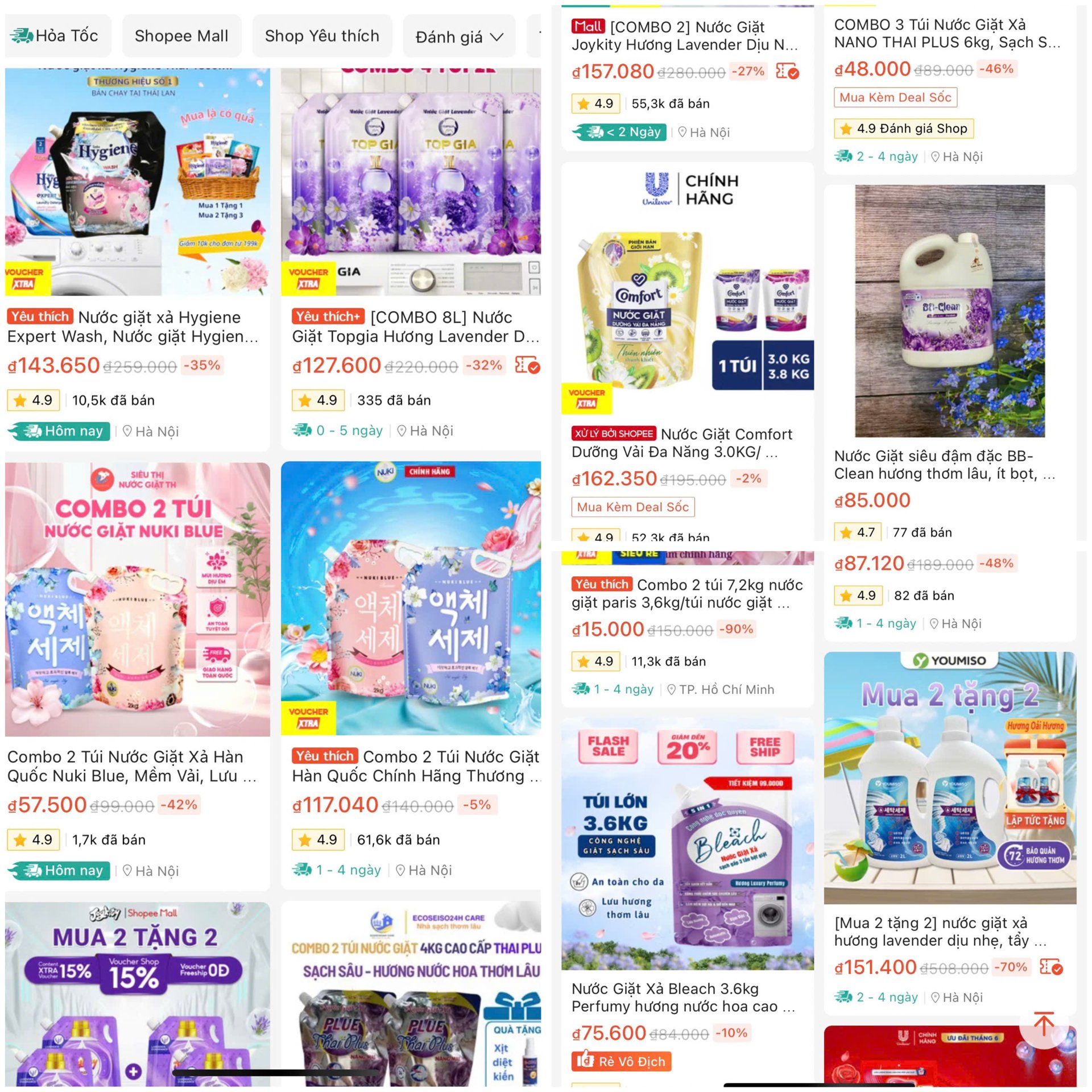Tap voucher icon beside 157.080 Joykity price

click(787, 72)
